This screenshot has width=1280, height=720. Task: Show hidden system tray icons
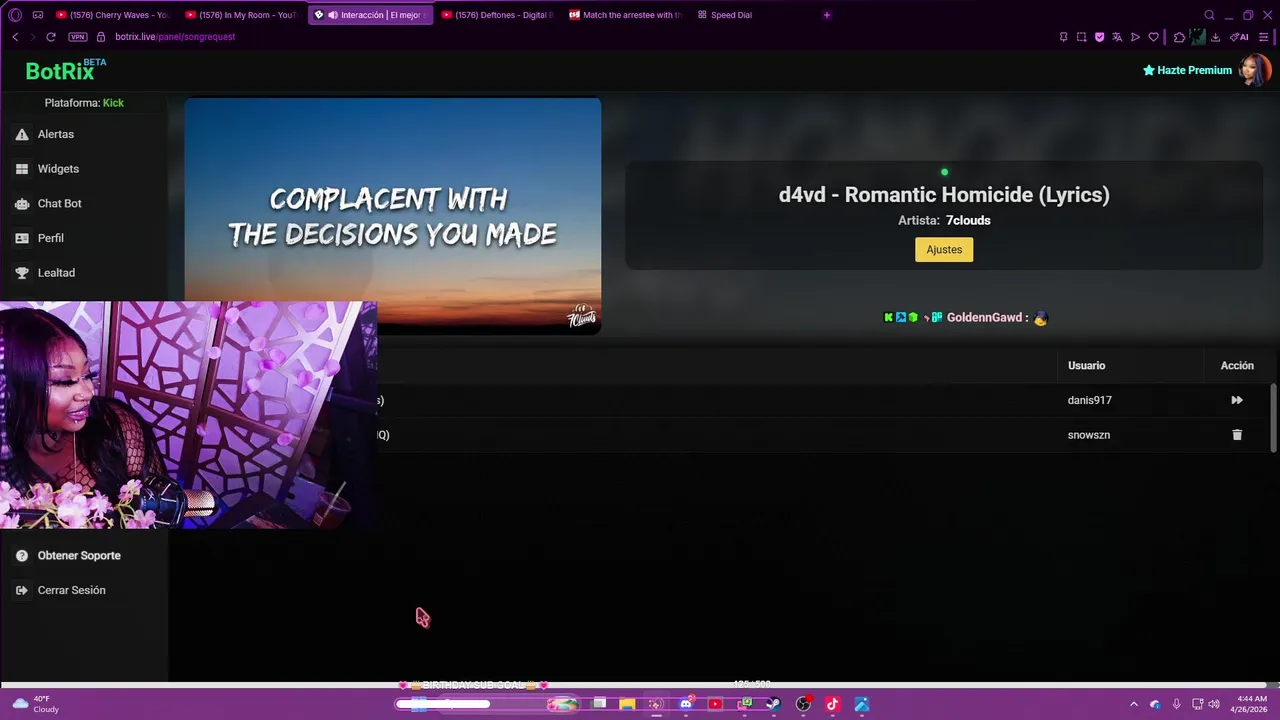(1133, 704)
